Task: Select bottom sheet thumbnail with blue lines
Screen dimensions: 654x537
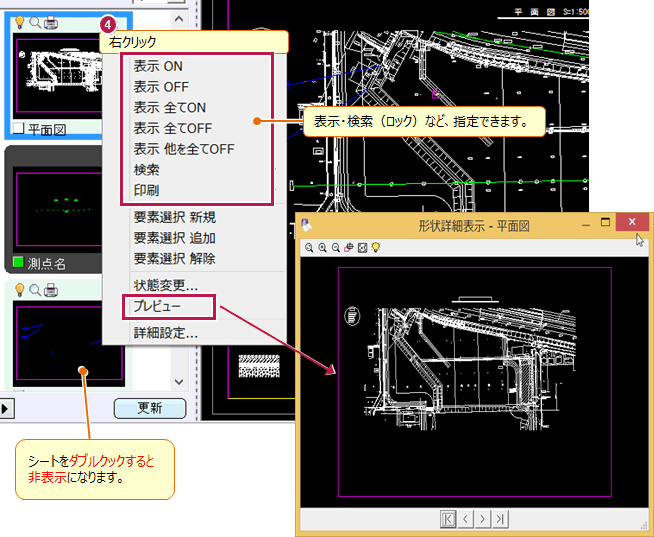Action: pyautogui.click(x=69, y=343)
